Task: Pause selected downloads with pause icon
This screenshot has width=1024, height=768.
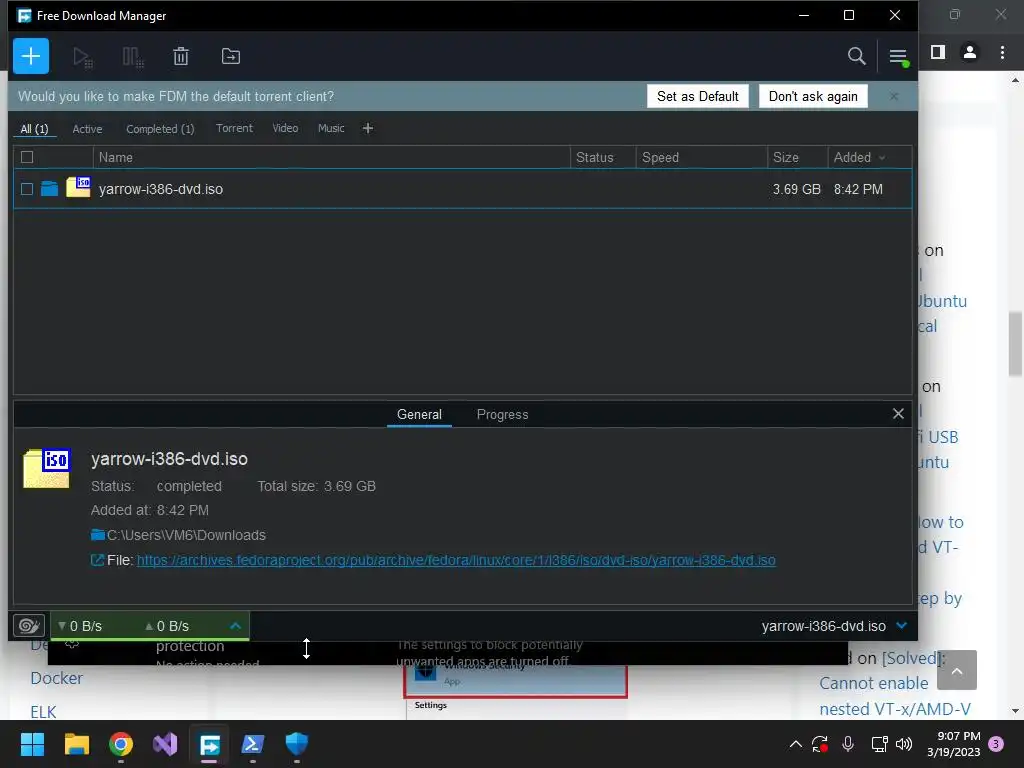Action: tap(133, 57)
